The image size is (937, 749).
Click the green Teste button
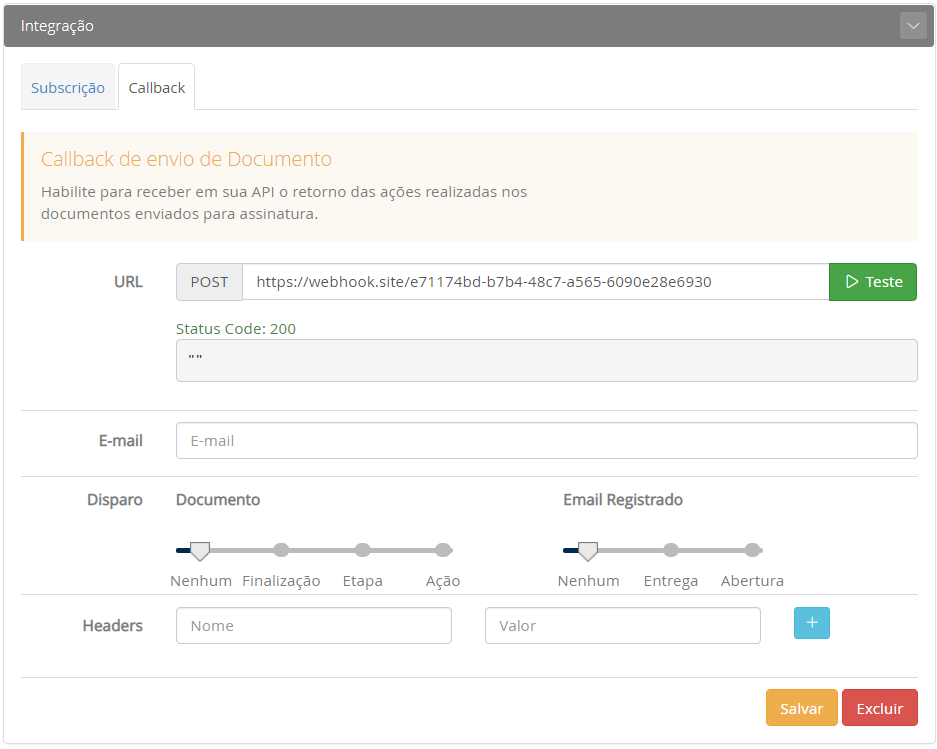tap(872, 282)
